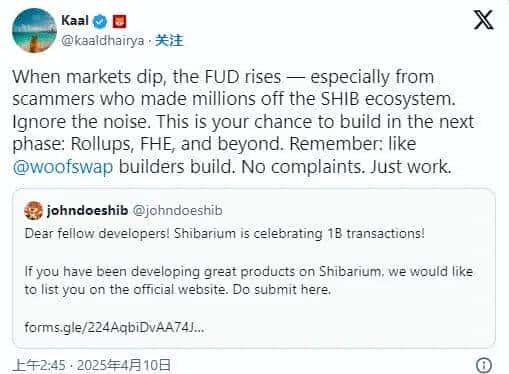Screen dimensions: 509x374
Task: Click the 上午2:45 post timestamp
Action: pyautogui.click(x=39, y=365)
